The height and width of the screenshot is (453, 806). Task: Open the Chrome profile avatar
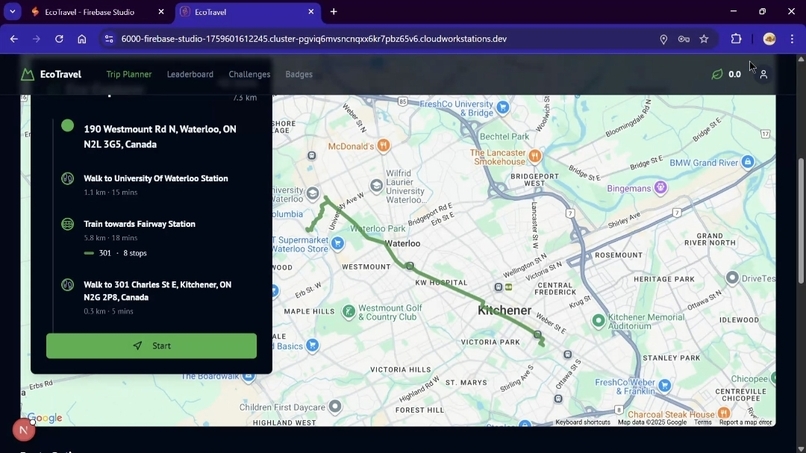770,39
